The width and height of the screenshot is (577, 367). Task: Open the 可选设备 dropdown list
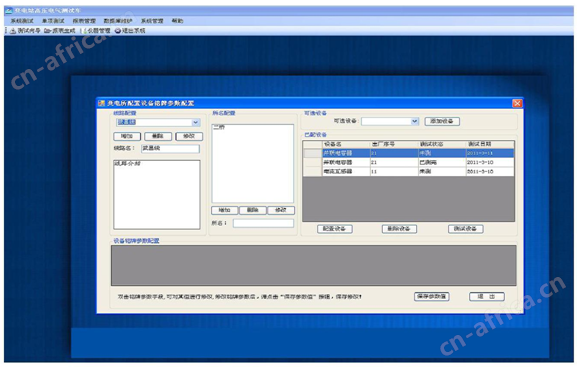pos(415,121)
